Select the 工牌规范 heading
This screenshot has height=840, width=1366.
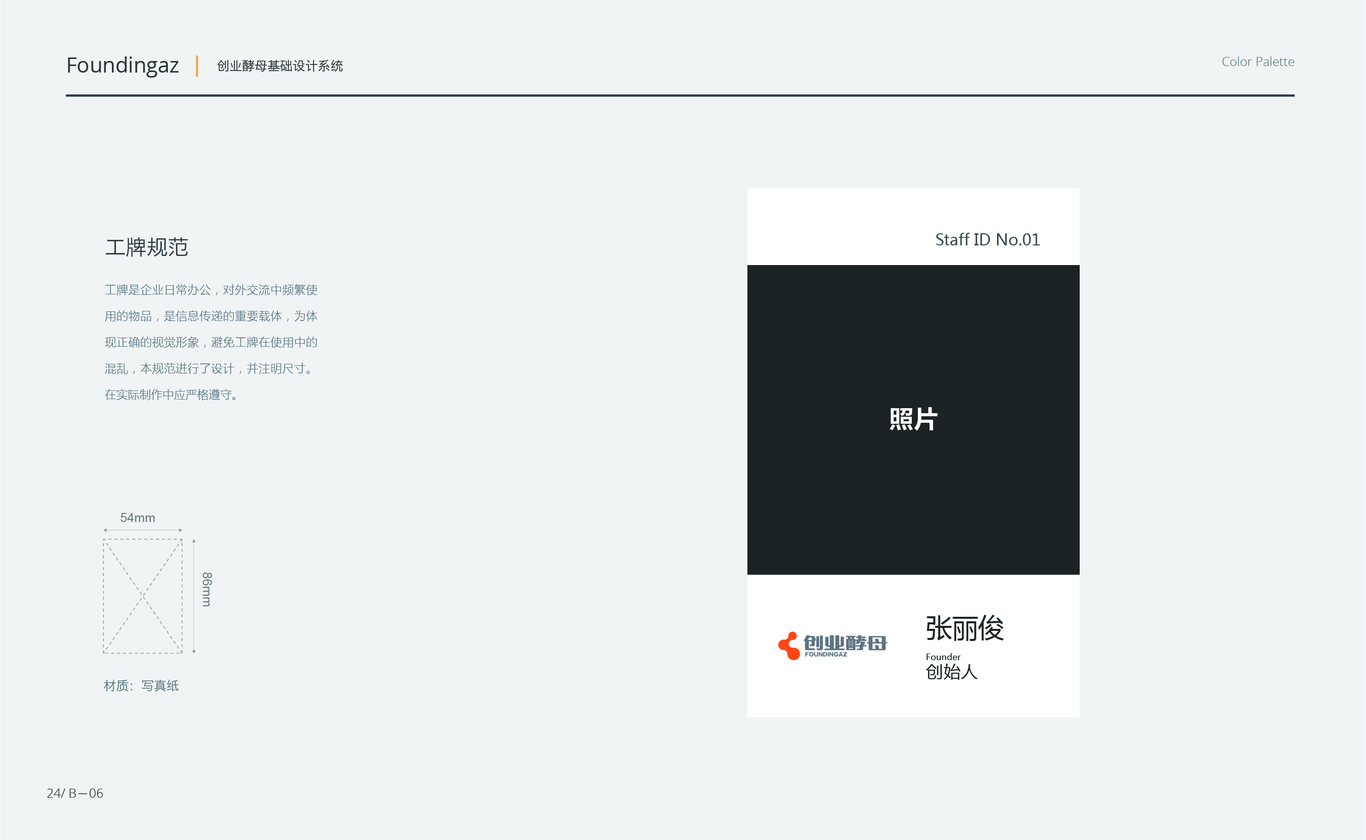pyautogui.click(x=146, y=247)
